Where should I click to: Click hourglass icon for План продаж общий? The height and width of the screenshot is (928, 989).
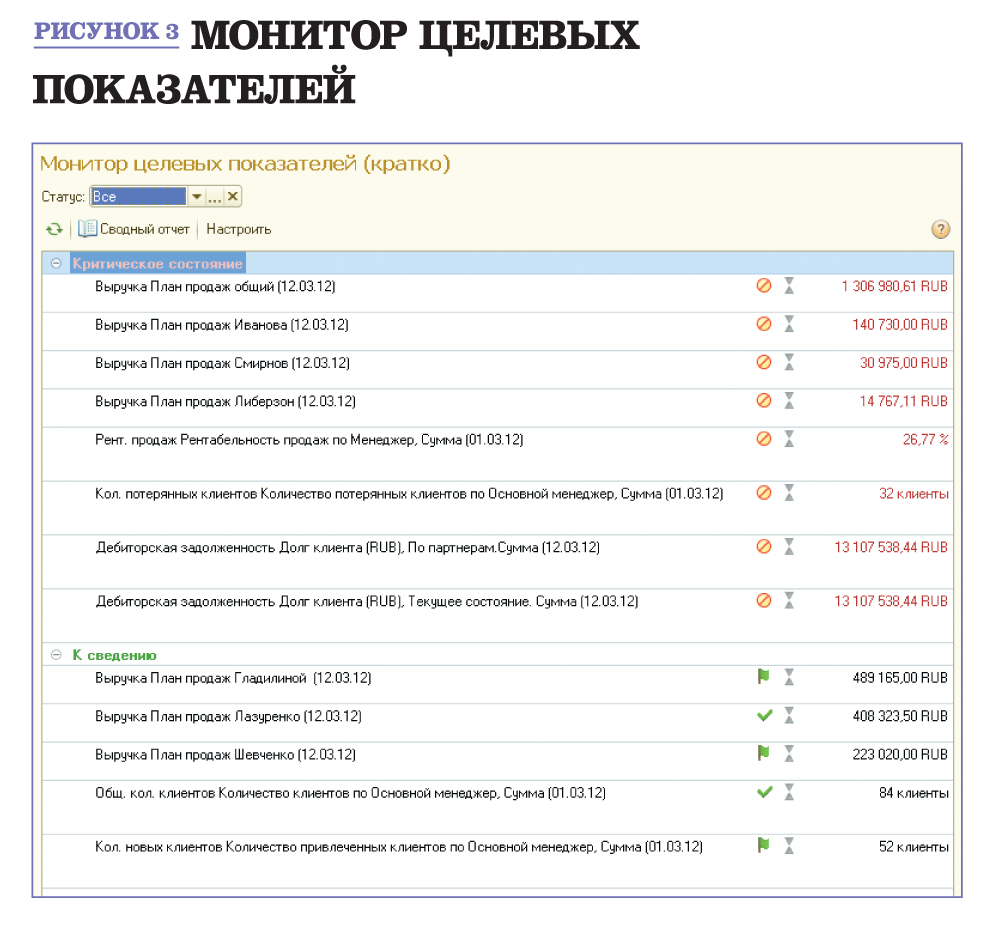point(789,286)
